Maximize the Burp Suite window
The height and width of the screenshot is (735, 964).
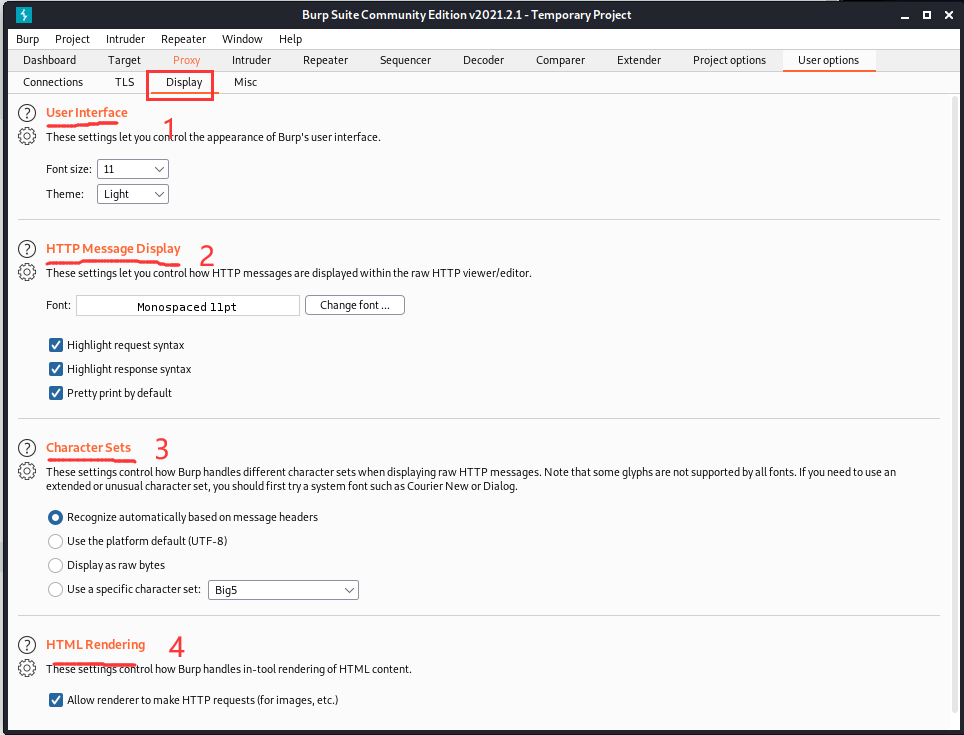pos(926,15)
